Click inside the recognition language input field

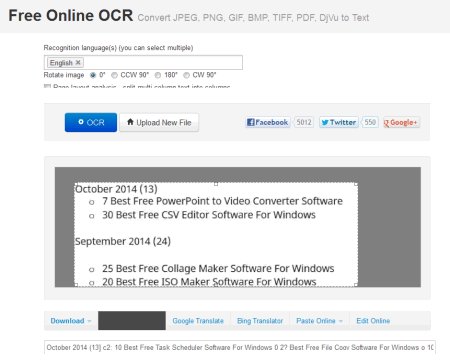click(163, 63)
